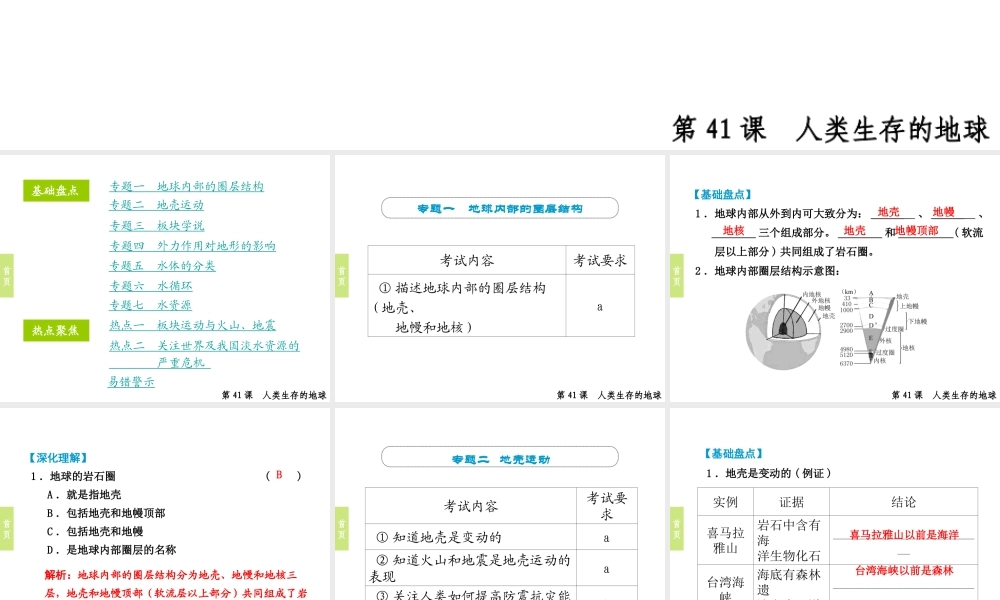Viewport: 1000px width, 600px height.
Task: Select the 【基础盘点】 heading above the earth diagram
Action: pos(723,194)
